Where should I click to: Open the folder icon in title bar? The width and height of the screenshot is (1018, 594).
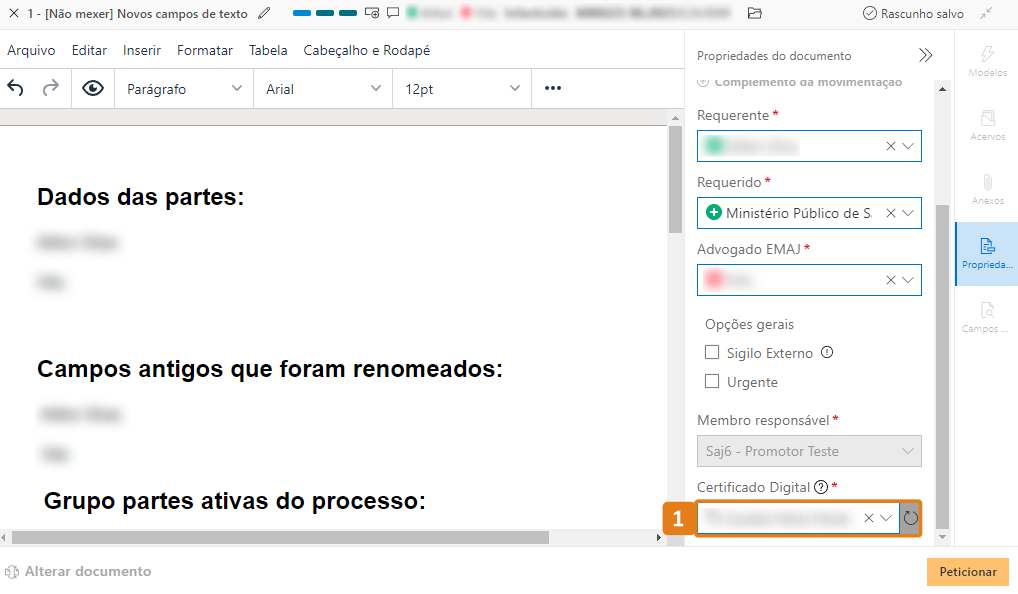(755, 14)
